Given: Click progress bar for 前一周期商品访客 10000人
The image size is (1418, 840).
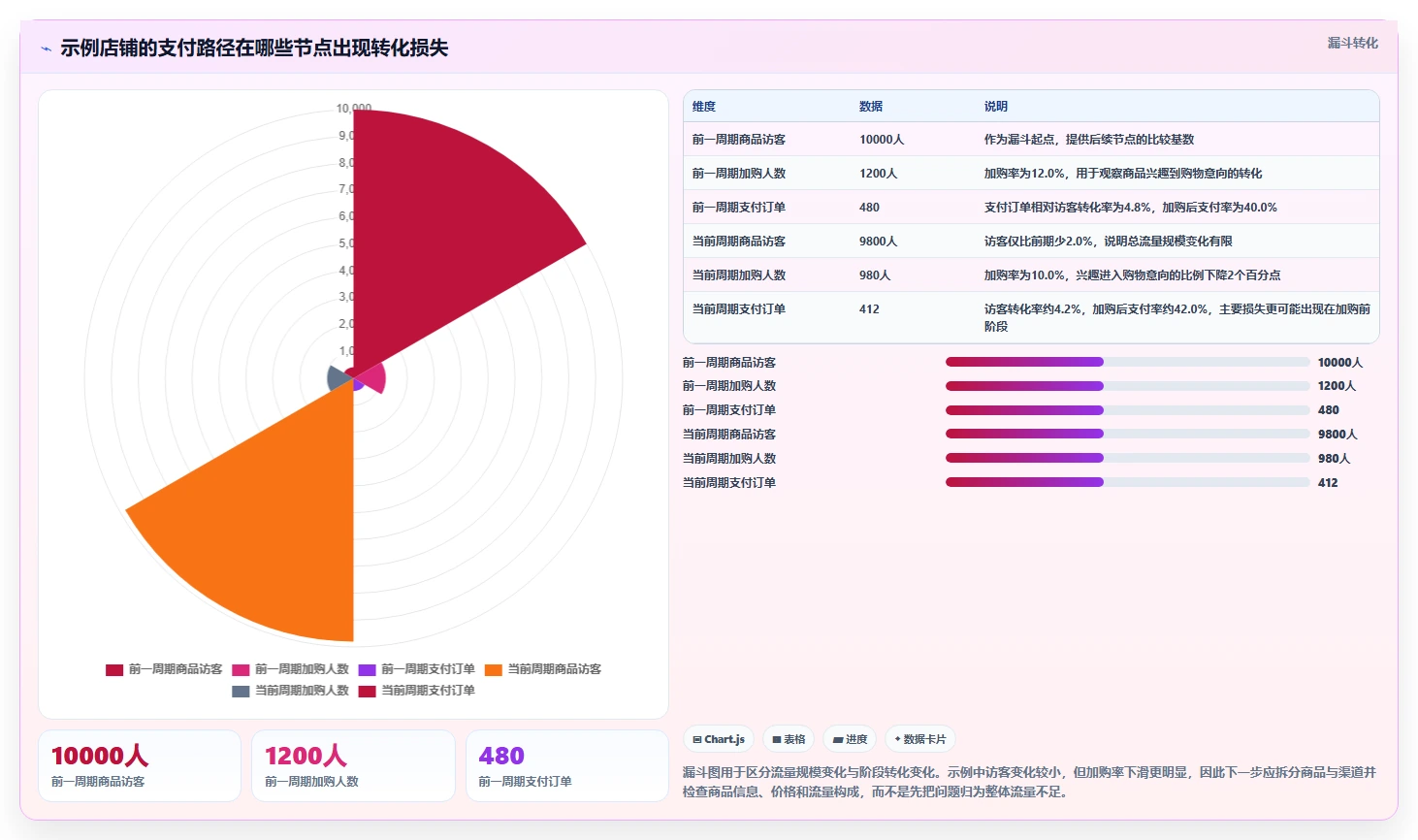Looking at the screenshot, I should pyautogui.click(x=1127, y=362).
